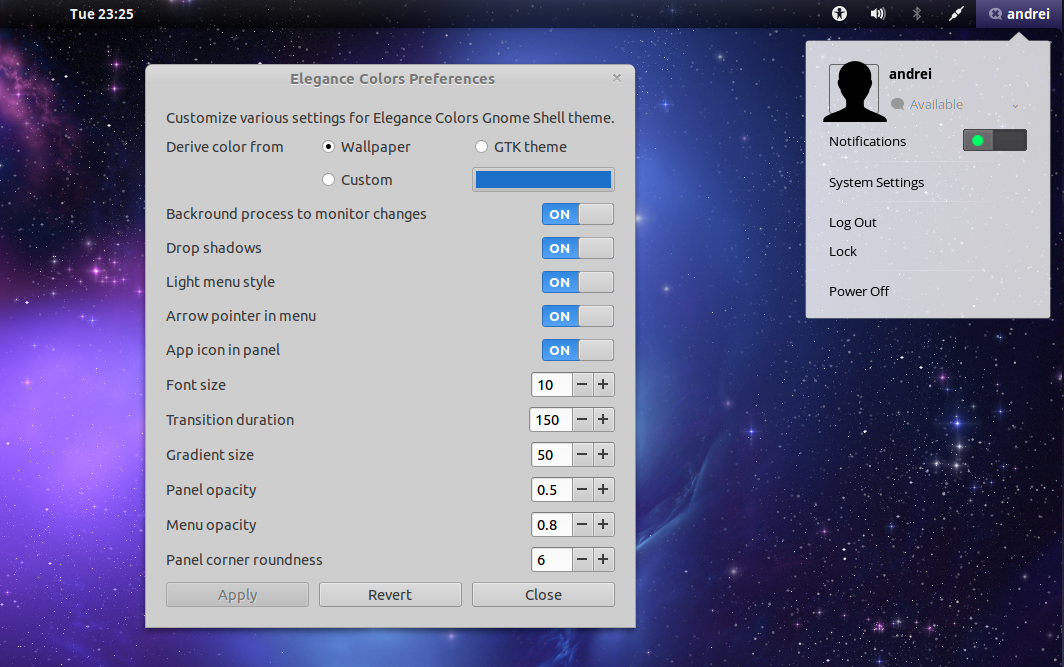Increase Font size using the plus stepper
Image resolution: width=1064 pixels, height=667 pixels.
pos(603,384)
